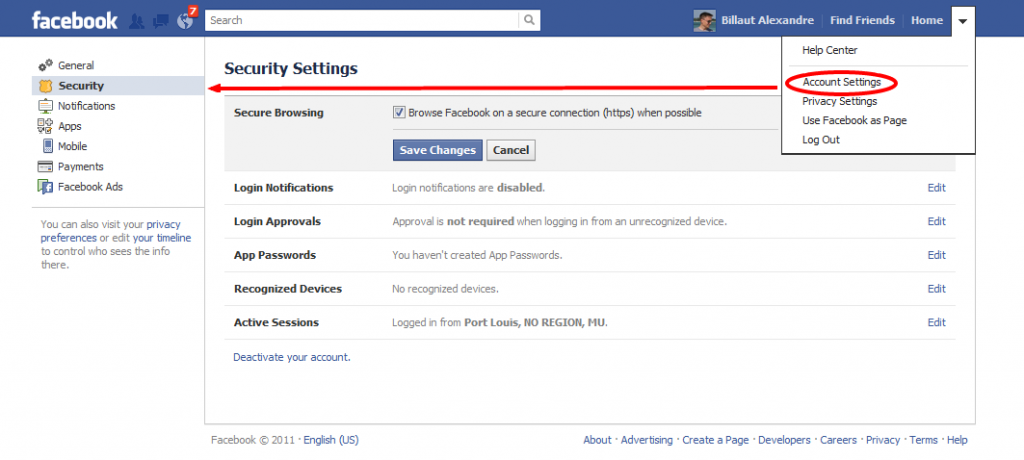Collapse the account dropdown arrow
Screen dimensions: 1024x460
962,21
